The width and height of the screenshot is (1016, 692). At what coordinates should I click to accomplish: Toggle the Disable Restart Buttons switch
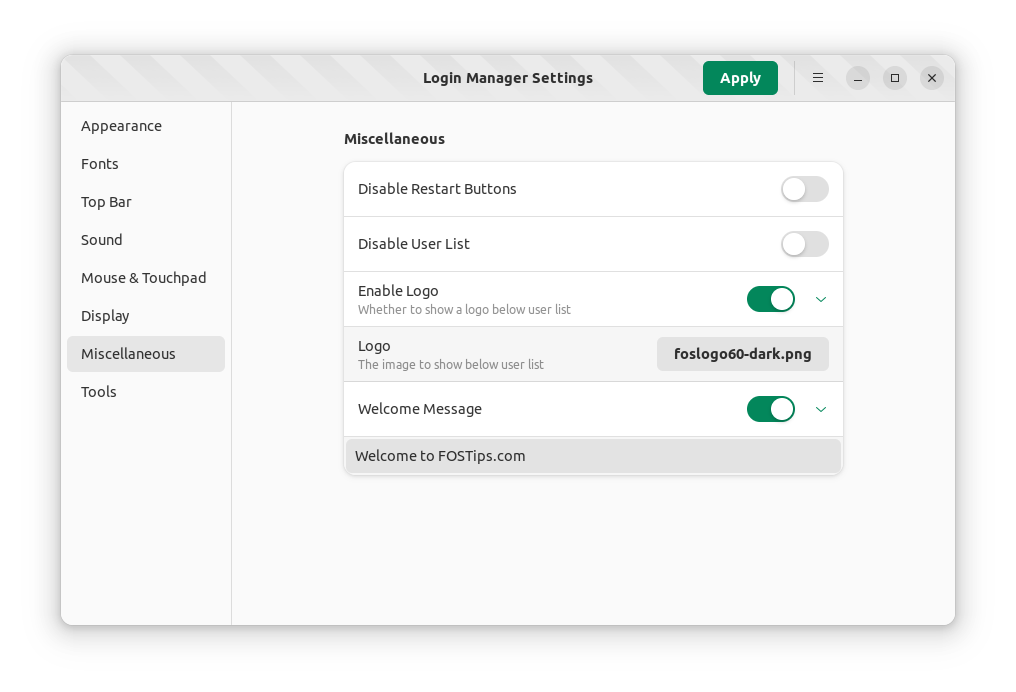click(x=804, y=189)
